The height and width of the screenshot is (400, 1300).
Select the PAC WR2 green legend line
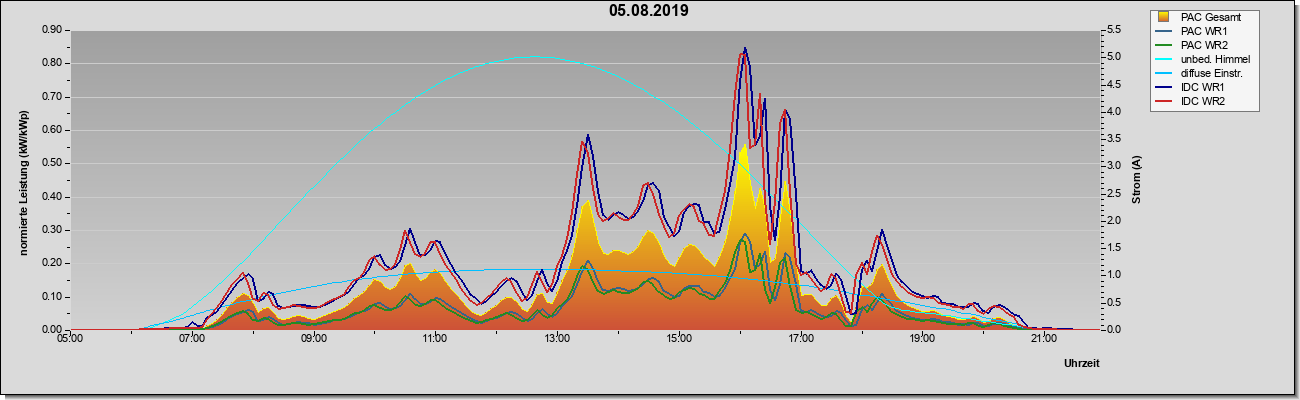click(1165, 45)
